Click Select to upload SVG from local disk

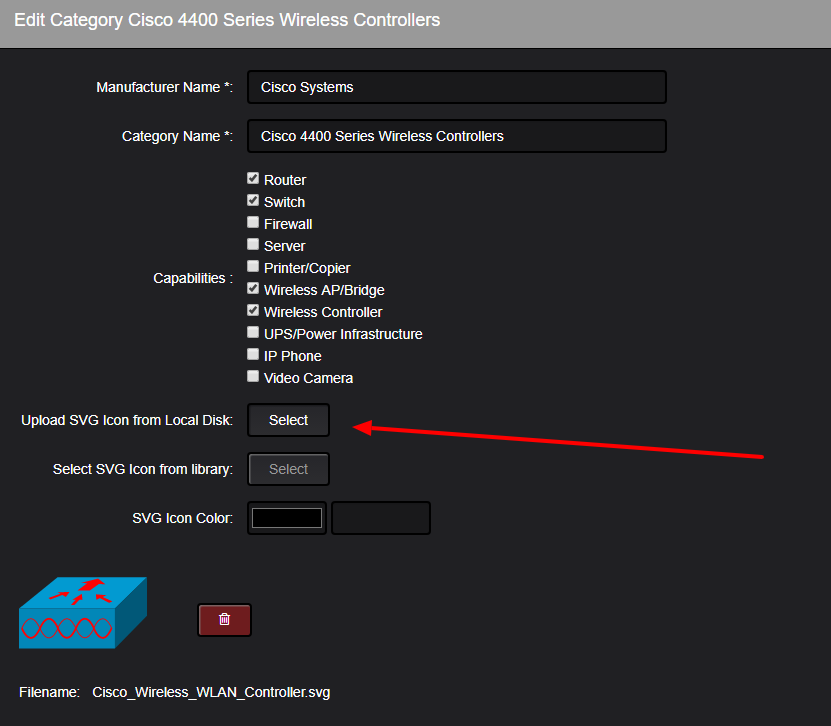[x=288, y=420]
